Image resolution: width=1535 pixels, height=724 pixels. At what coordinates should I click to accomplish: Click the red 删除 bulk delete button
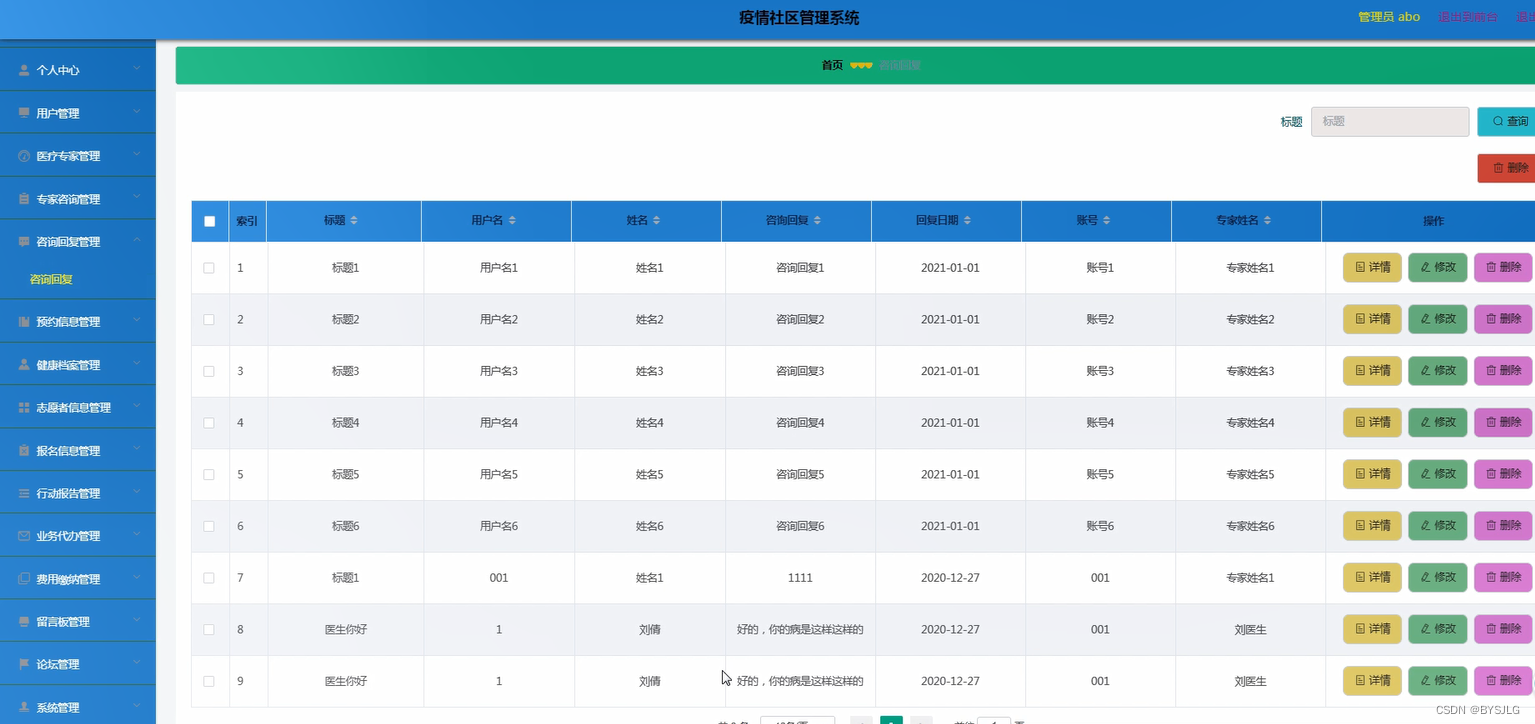(x=1507, y=168)
